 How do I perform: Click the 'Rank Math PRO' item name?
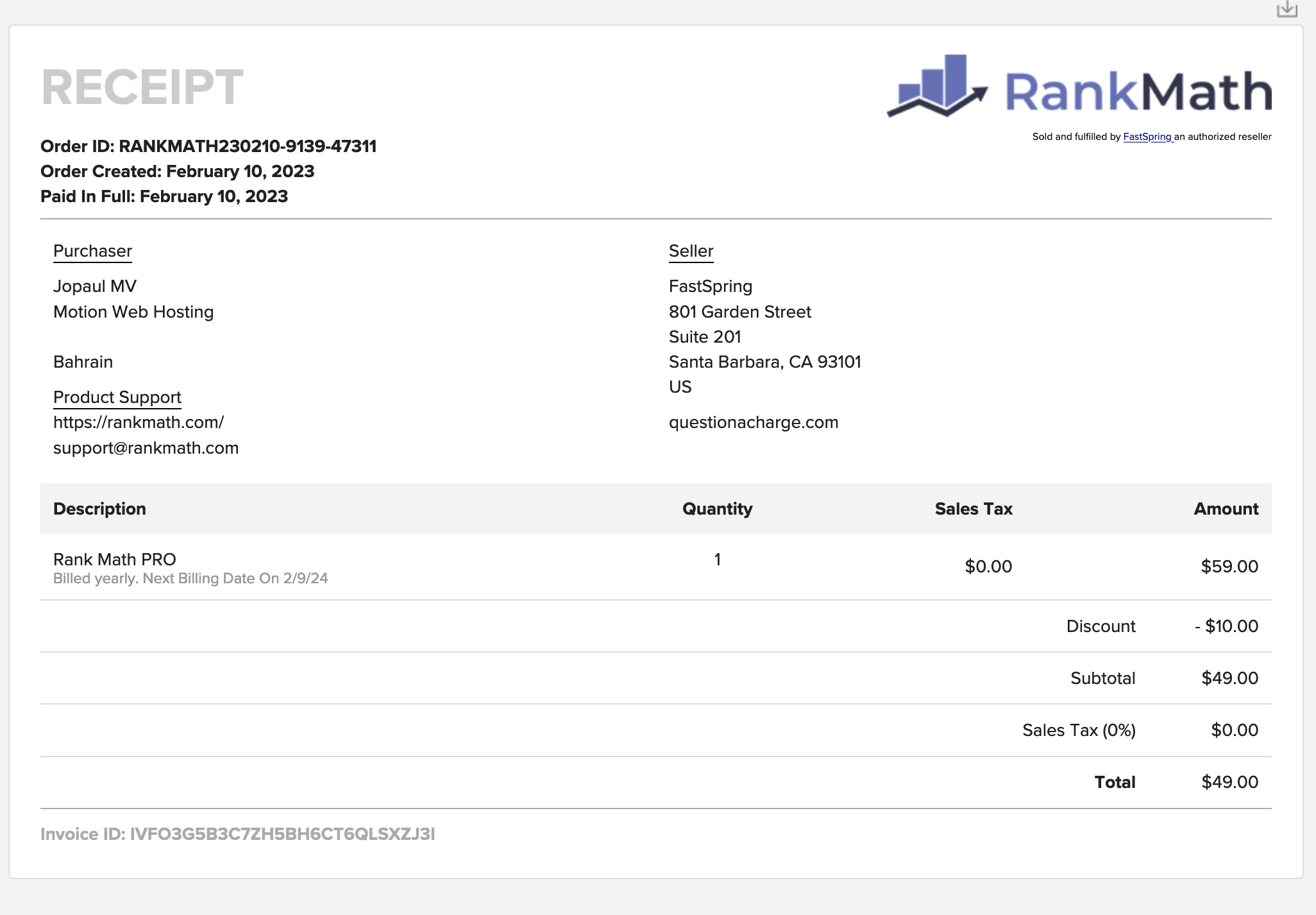pyautogui.click(x=115, y=560)
